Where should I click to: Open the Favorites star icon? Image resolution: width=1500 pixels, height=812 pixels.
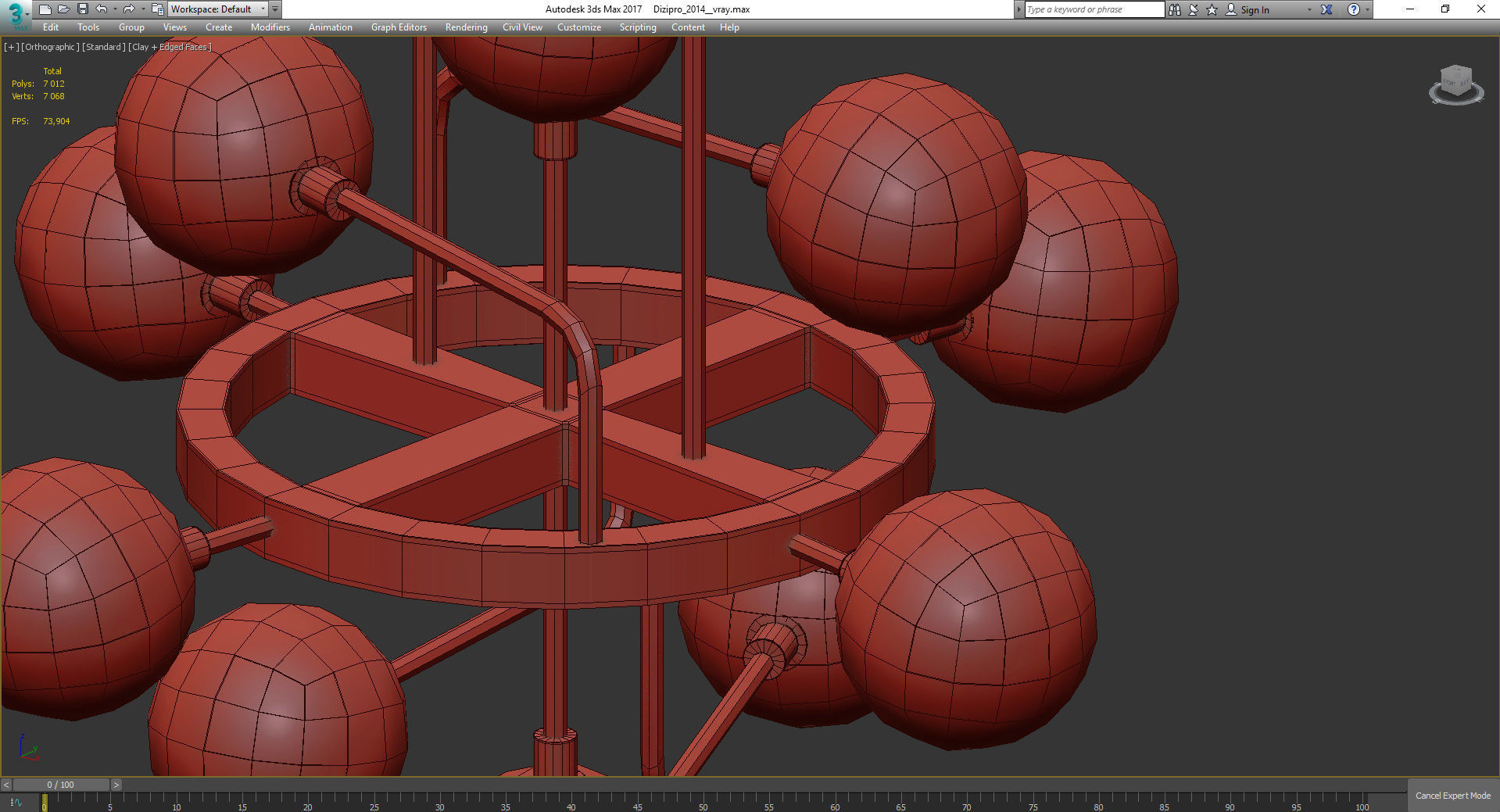pos(1212,9)
